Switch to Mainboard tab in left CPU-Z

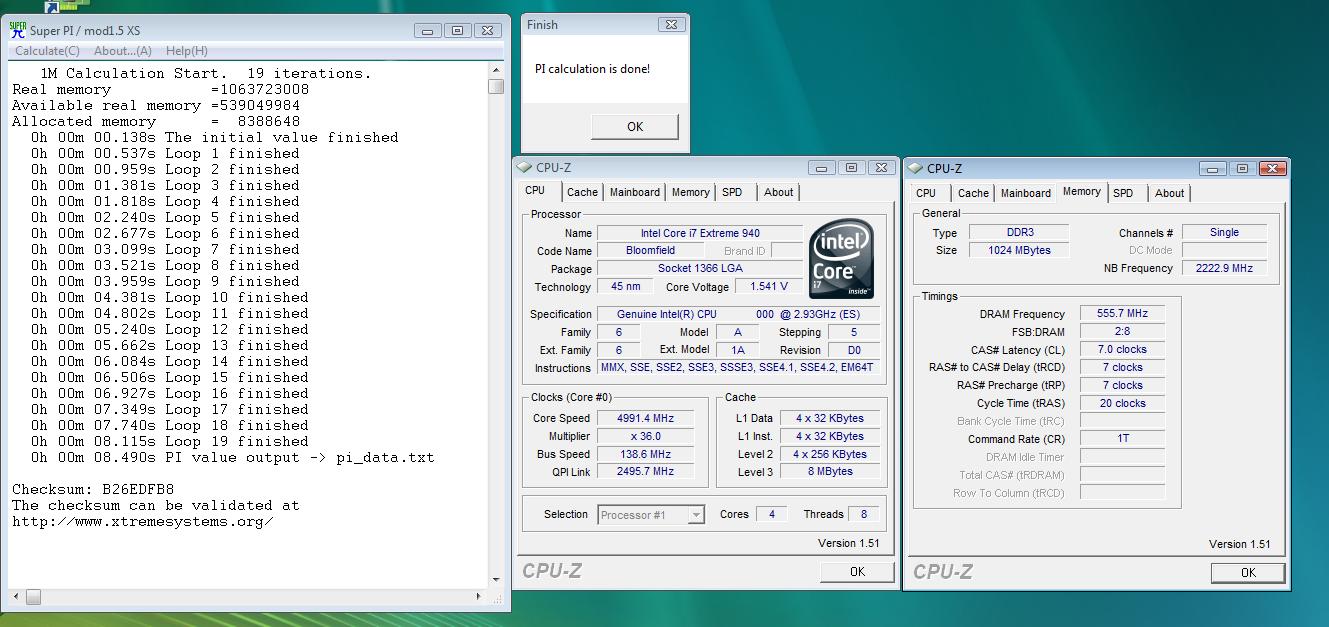point(635,192)
